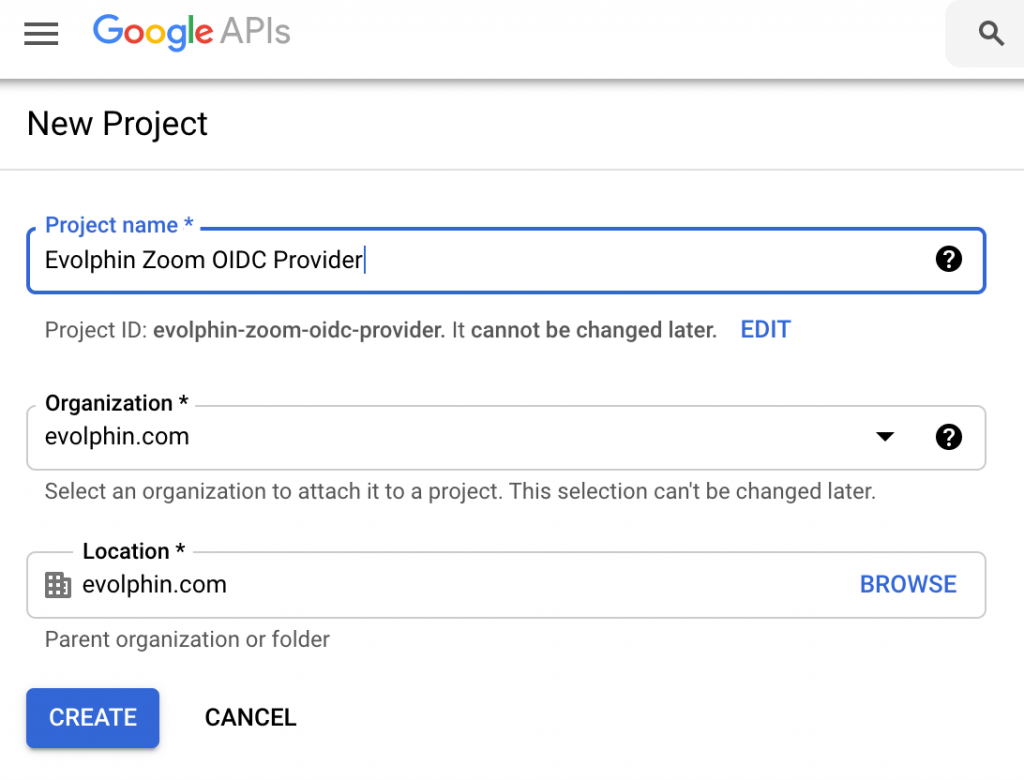Click the evolphin-zoom-oidc-provider Project ID text
Image resolution: width=1024 pixels, height=780 pixels.
click(x=298, y=330)
